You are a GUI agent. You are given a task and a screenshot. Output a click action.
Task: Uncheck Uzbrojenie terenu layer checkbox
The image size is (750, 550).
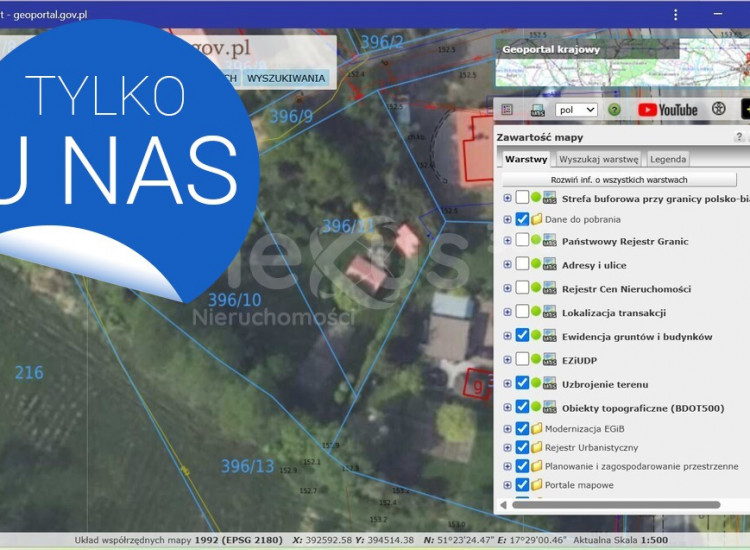point(522,383)
